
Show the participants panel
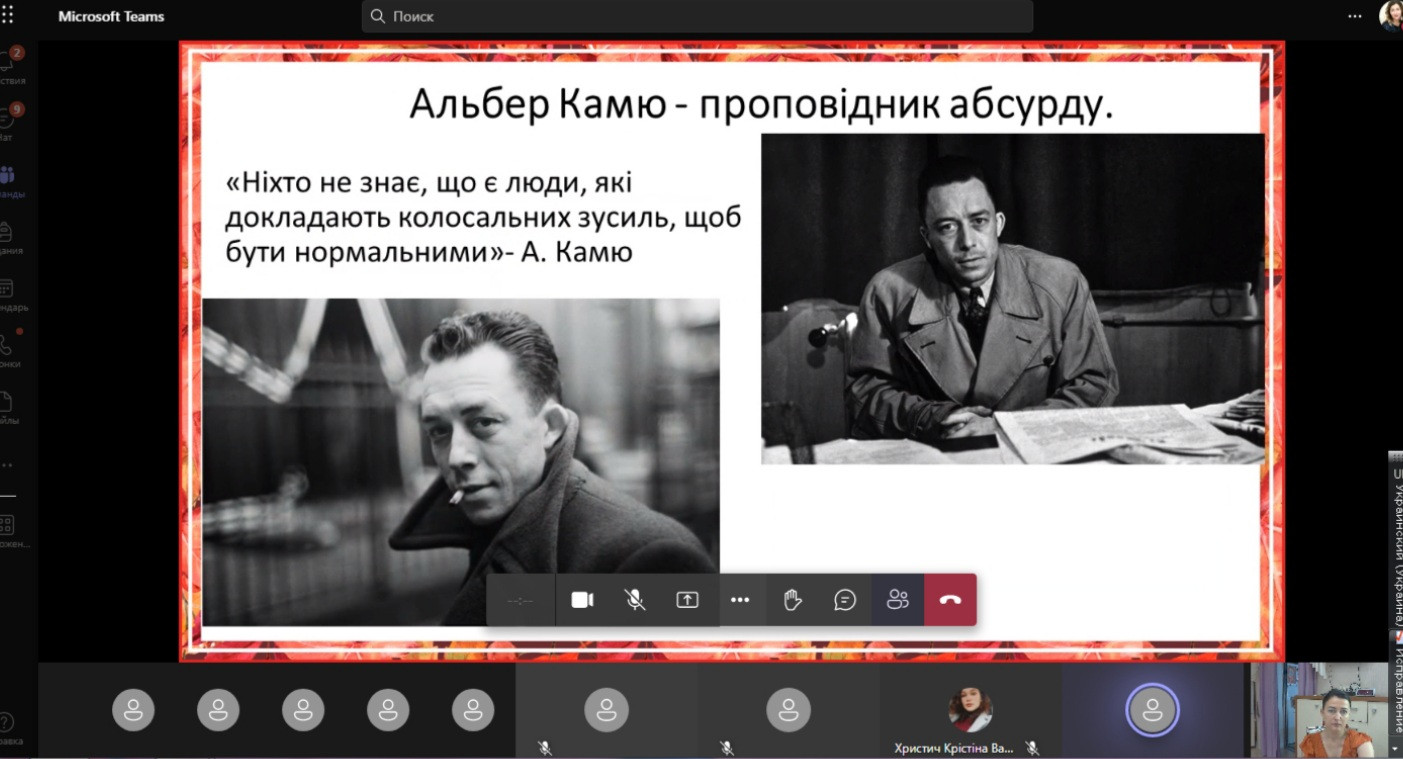(898, 600)
